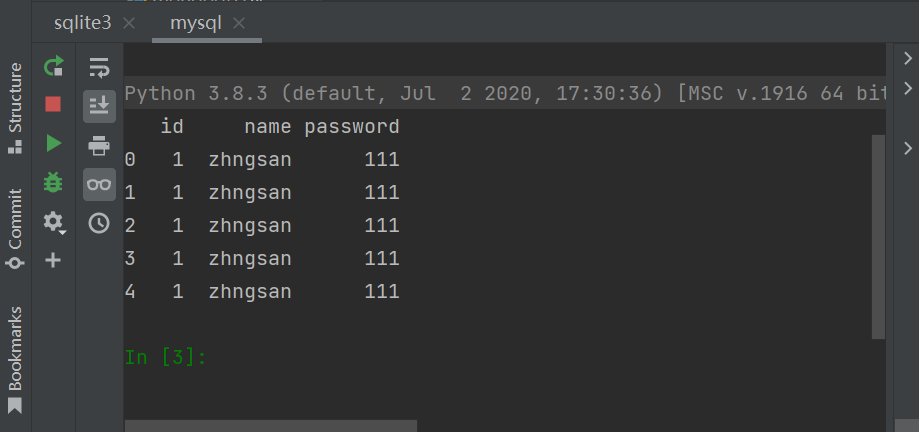Open the Commit tool window
Screen dimensions: 919x432
(15, 228)
